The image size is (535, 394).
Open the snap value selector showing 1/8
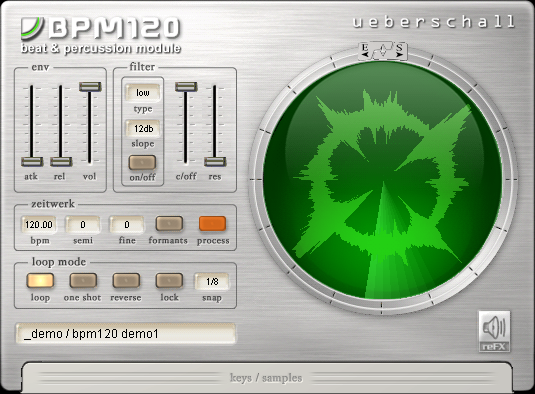[212, 281]
